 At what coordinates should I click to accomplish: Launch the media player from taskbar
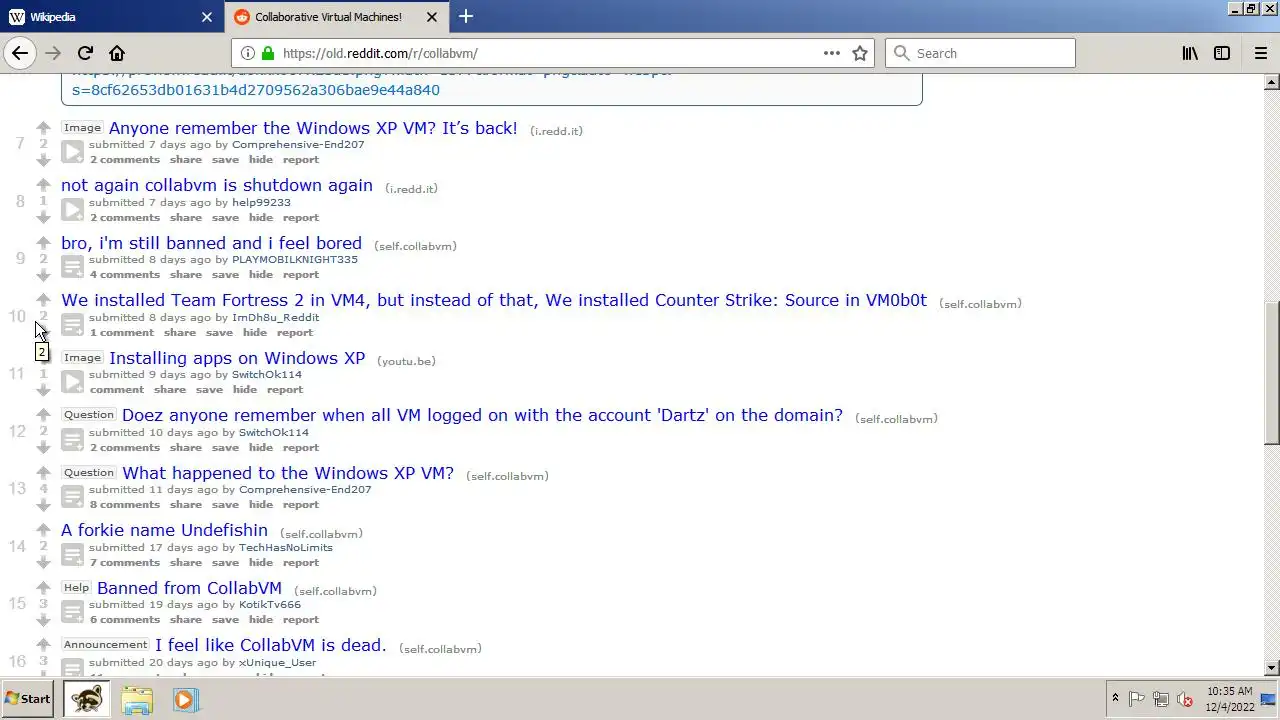click(x=185, y=699)
